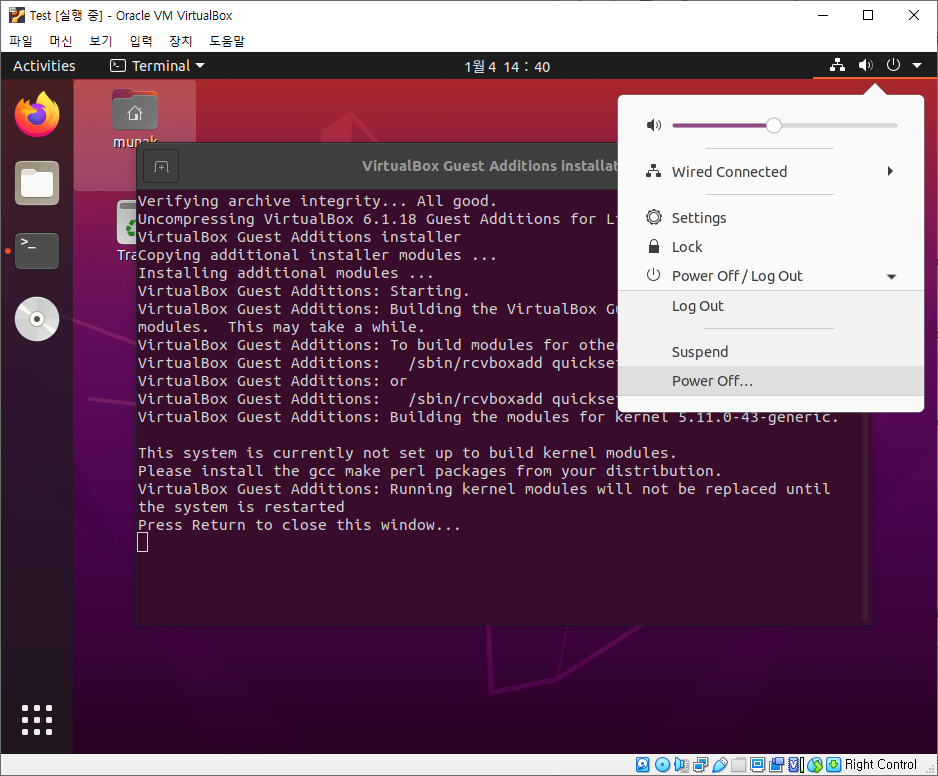The width and height of the screenshot is (938, 776).
Task: Click the speaker icon beside volume slider
Action: 654,125
